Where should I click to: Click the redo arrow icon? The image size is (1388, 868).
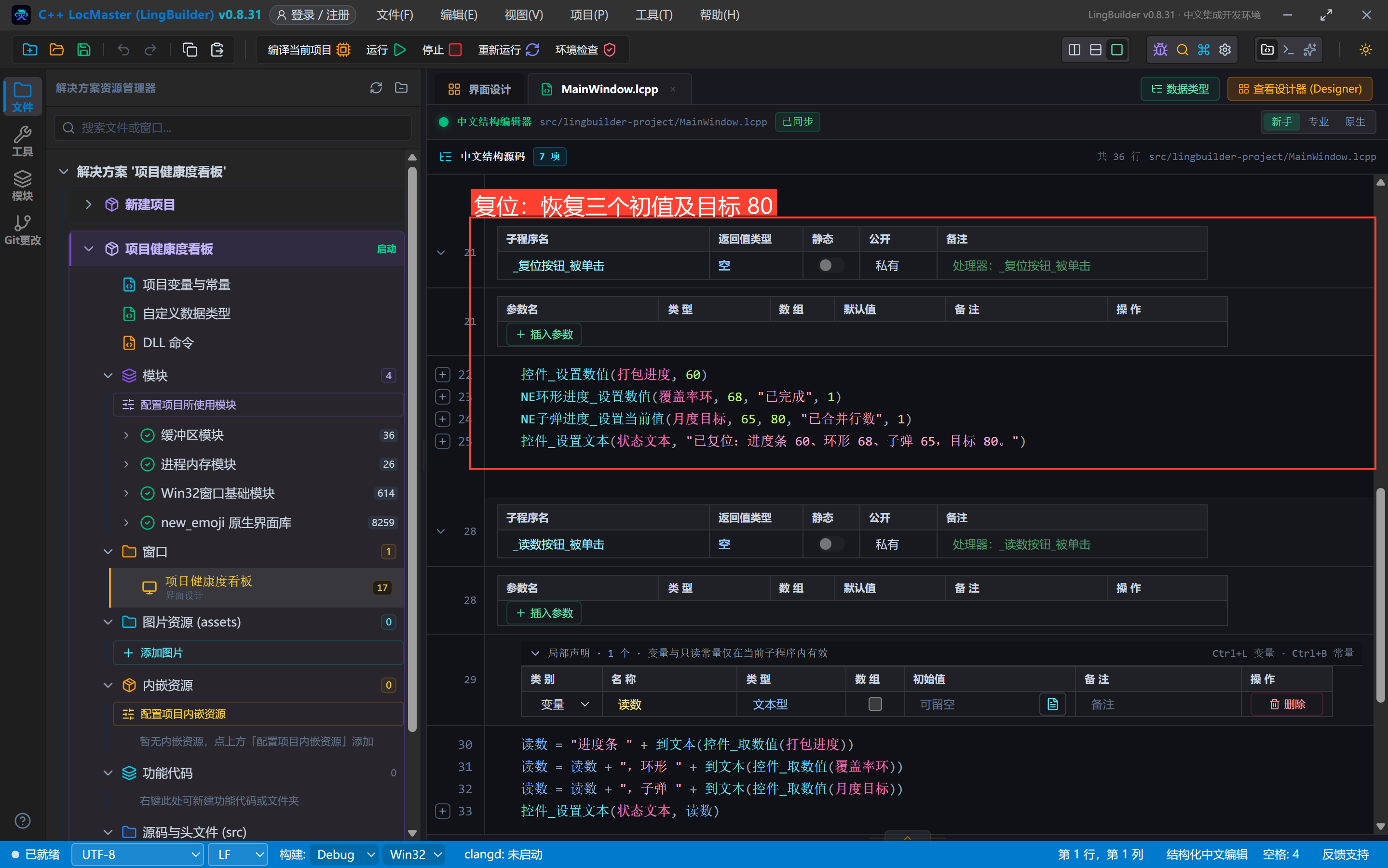click(x=150, y=50)
